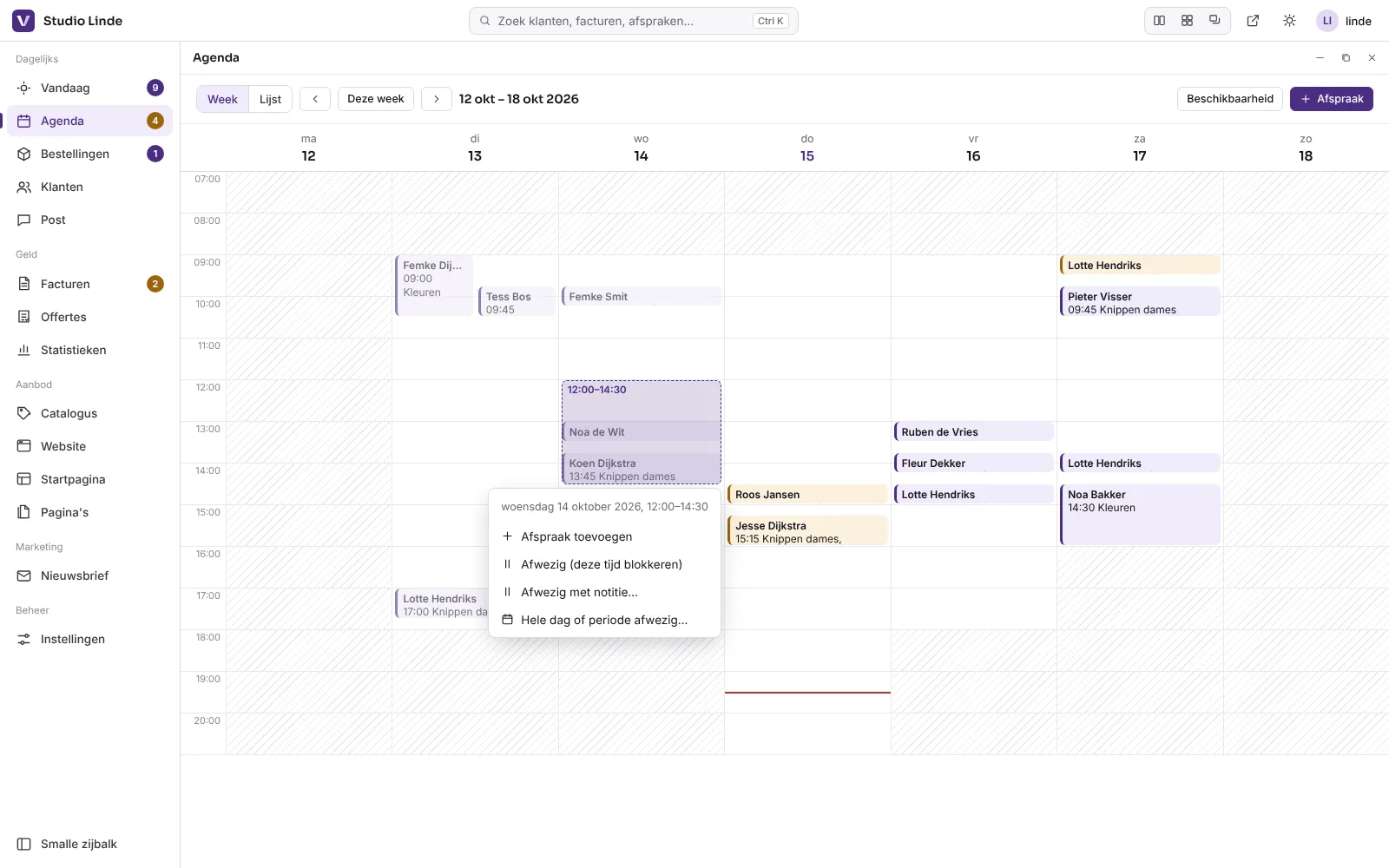Jump to Deze week
The height and width of the screenshot is (868, 1389).
point(376,99)
